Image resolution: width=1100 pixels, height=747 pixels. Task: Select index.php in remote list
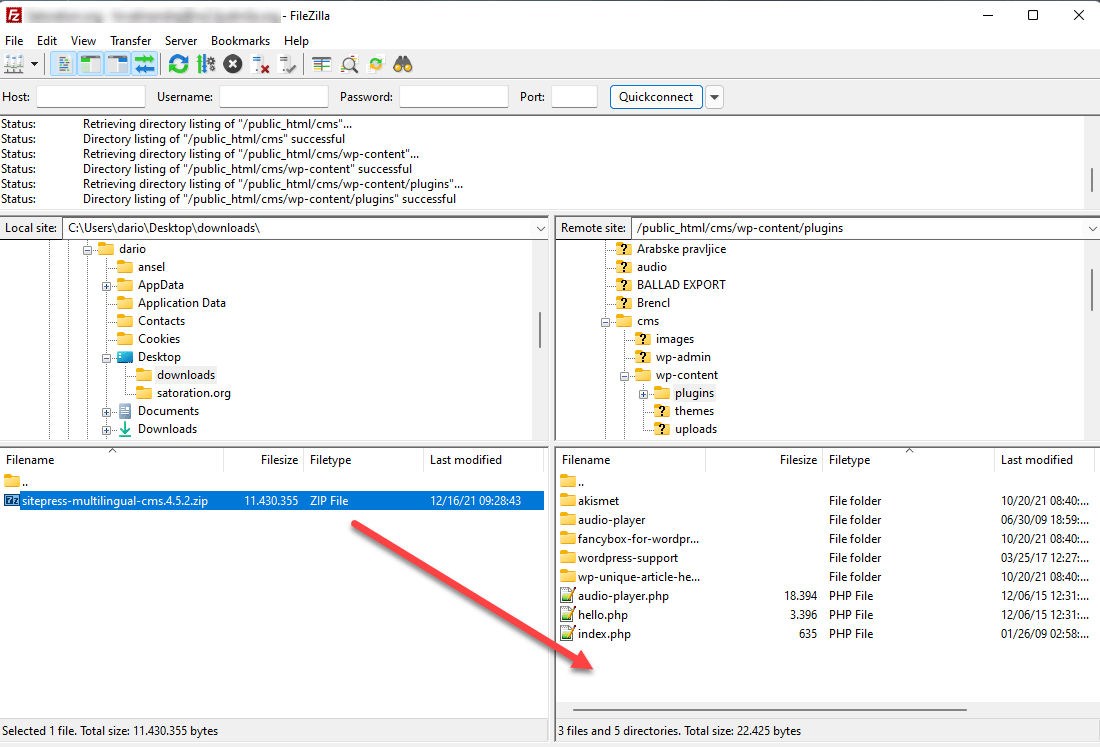point(604,633)
